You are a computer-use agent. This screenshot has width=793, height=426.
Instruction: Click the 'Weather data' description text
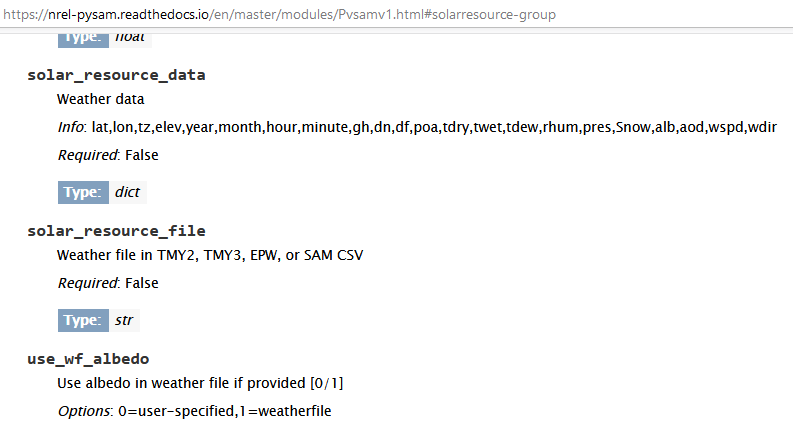100,99
